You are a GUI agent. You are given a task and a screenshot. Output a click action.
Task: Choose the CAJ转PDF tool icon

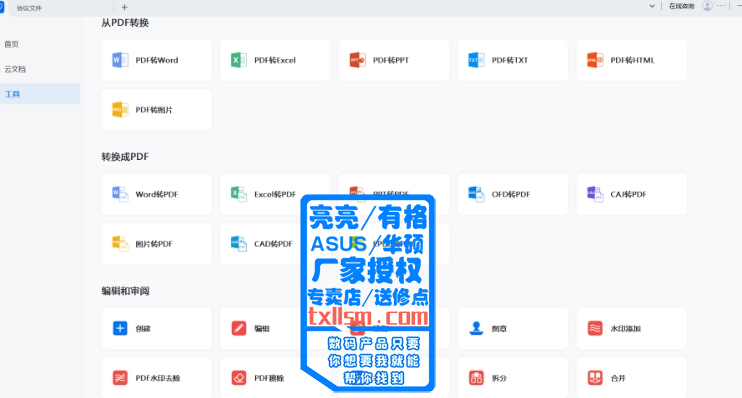[x=595, y=194]
